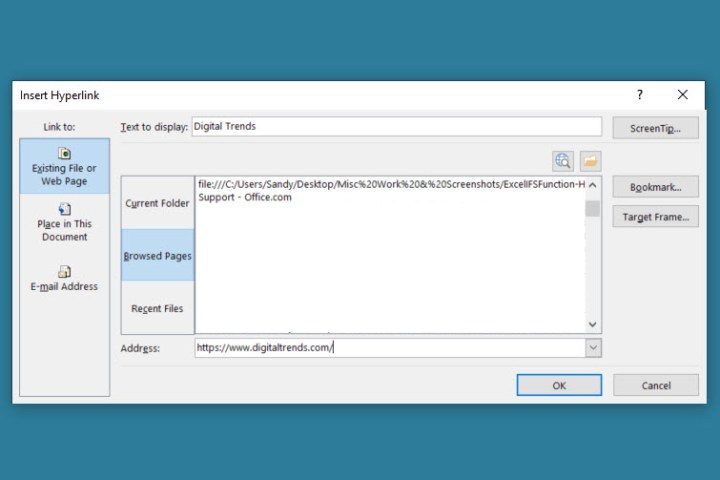The image size is (720, 480).
Task: Open the ScreenTip dialog
Action: (655, 128)
